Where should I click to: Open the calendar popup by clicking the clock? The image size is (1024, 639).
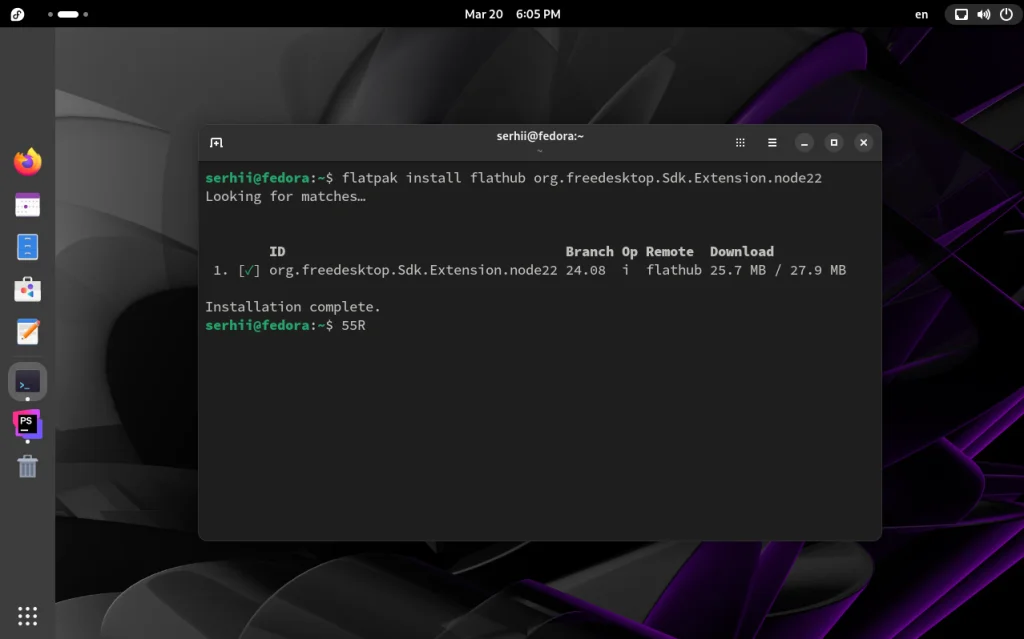[x=510, y=14]
